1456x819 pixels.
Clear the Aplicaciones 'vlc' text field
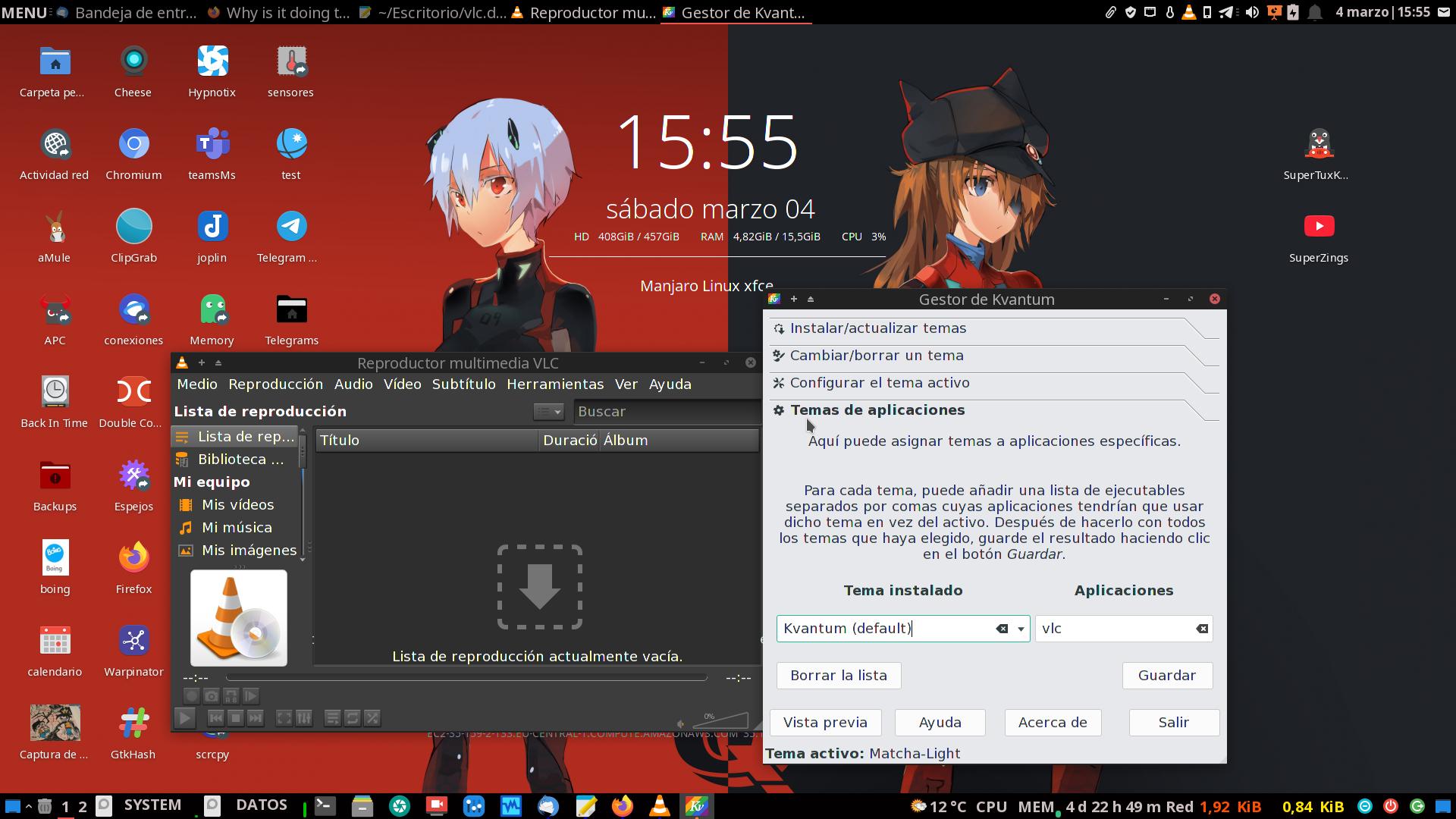1202,629
